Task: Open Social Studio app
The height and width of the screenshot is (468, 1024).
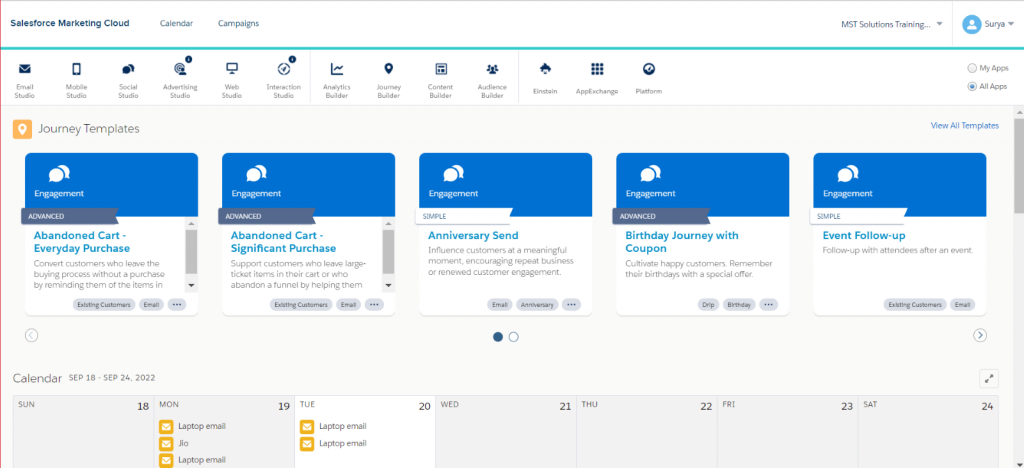Action: (x=128, y=80)
